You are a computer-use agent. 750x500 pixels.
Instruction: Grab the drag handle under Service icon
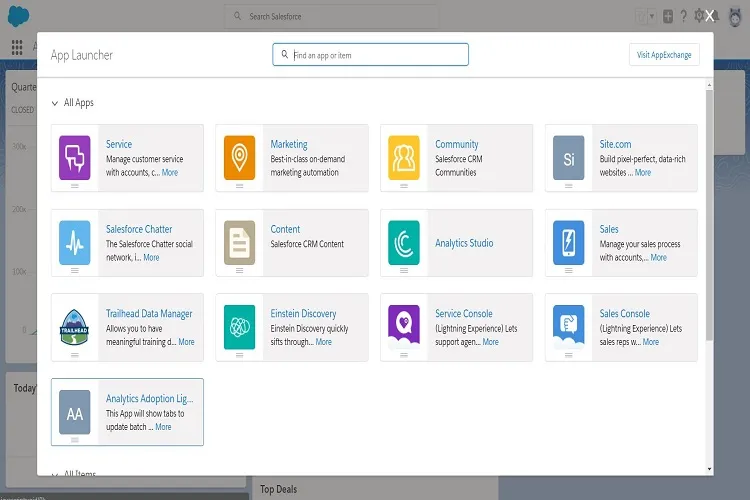click(75, 186)
